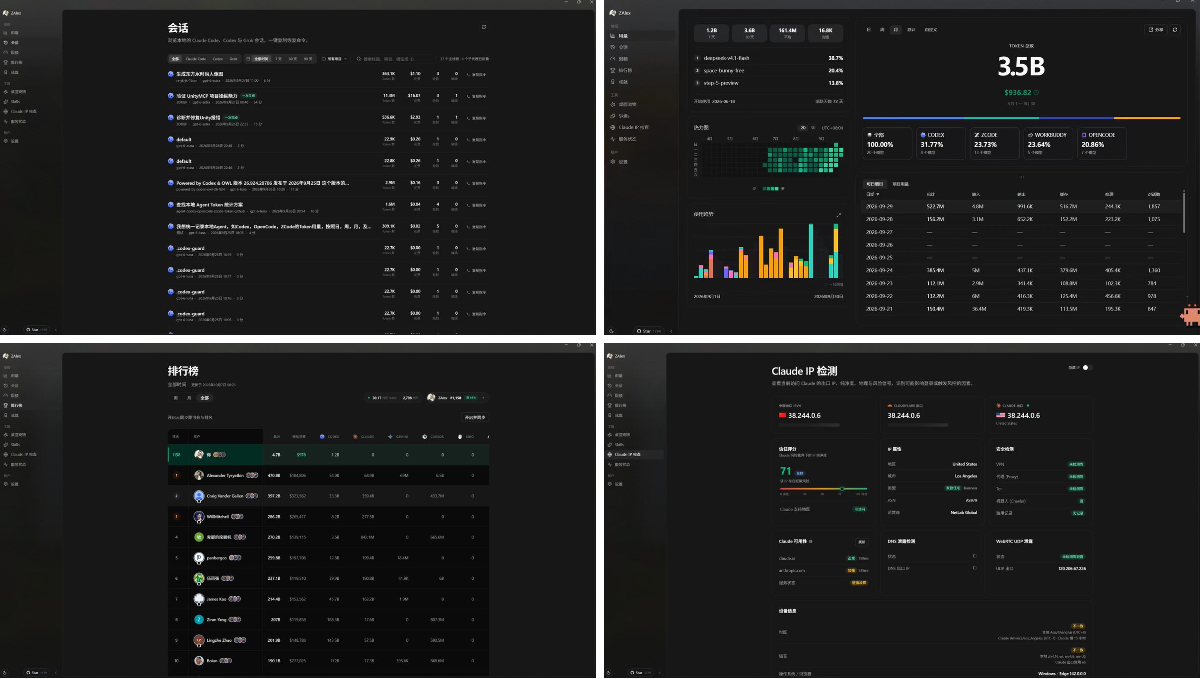Viewport: 1200px width, 679px height.
Task: Select the 周 range tab in token dashboard
Action: (x=882, y=30)
